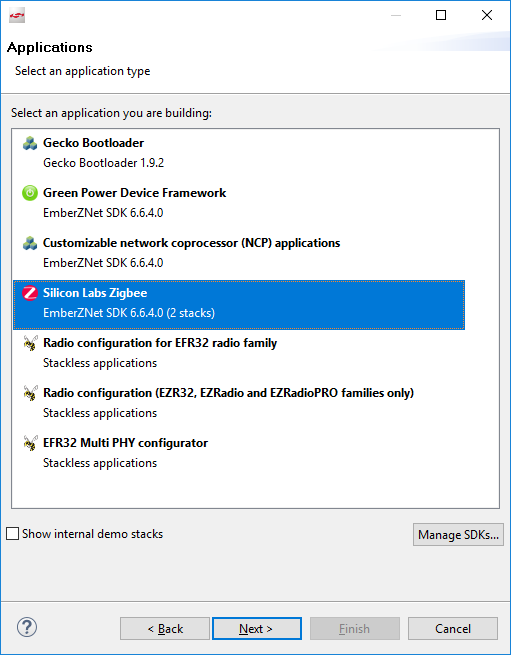The image size is (511, 655).
Task: Enable Show internal demo stacks checkbox
Action: click(x=13, y=533)
